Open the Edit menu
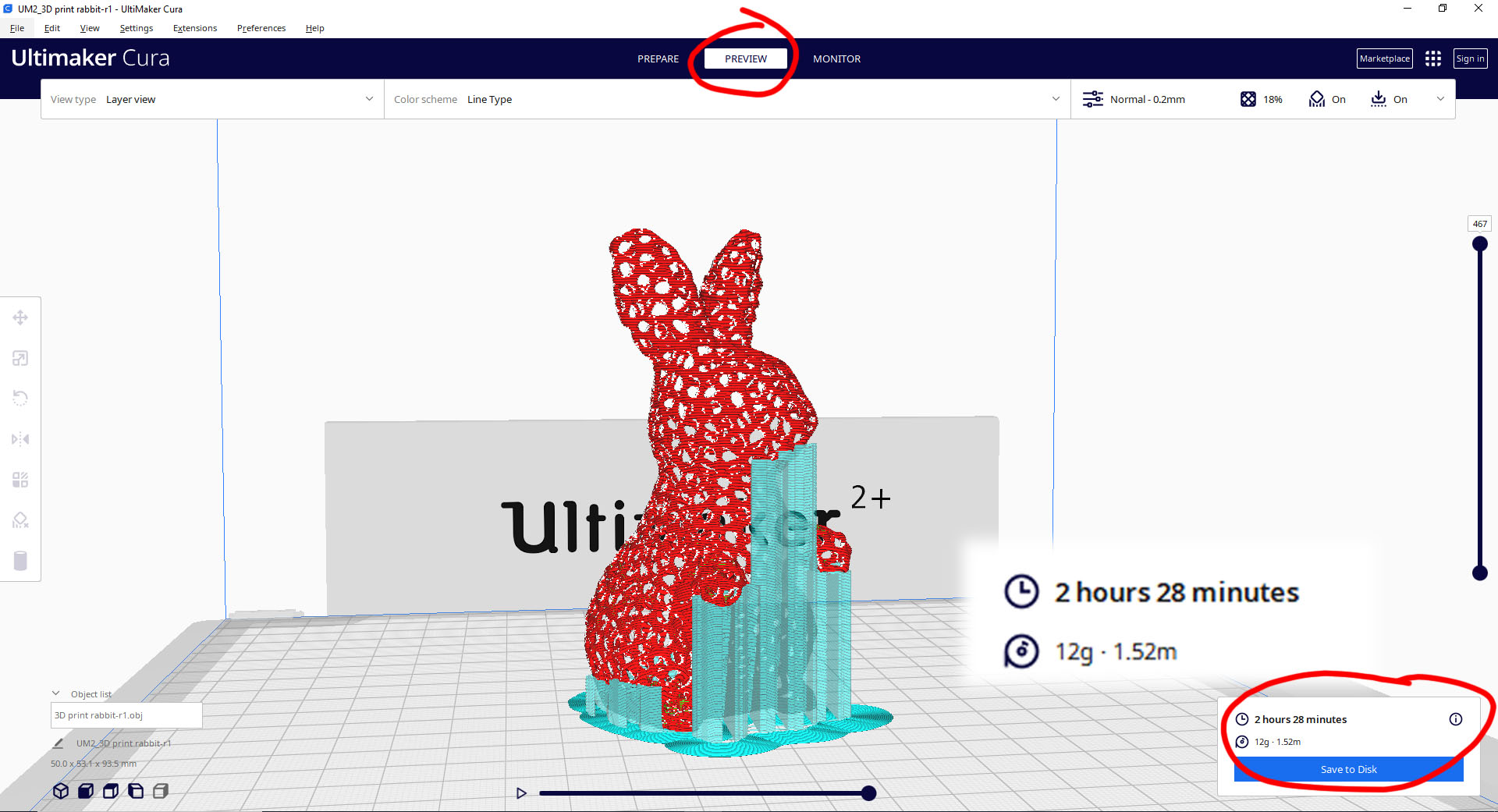 click(52, 28)
